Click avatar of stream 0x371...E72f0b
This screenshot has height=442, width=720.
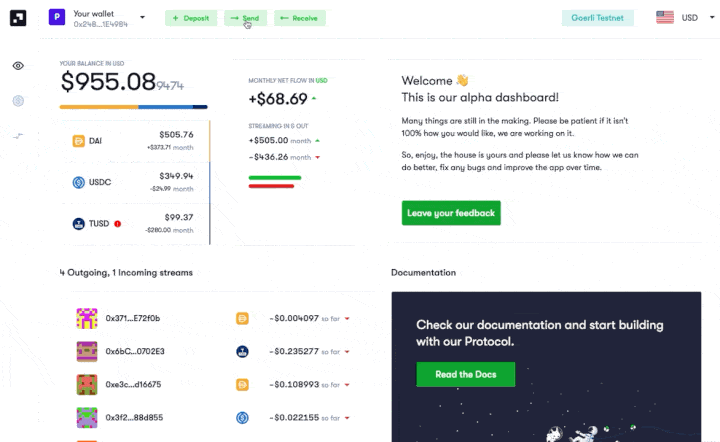87,318
